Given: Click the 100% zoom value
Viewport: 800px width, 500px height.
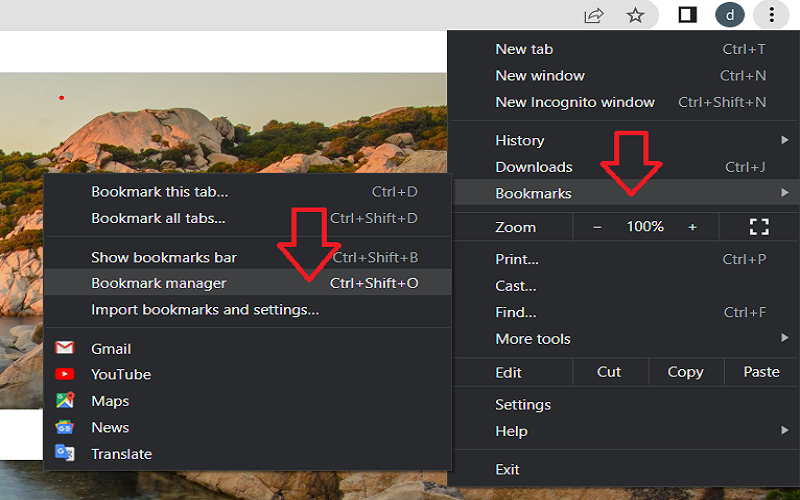Looking at the screenshot, I should 645,227.
